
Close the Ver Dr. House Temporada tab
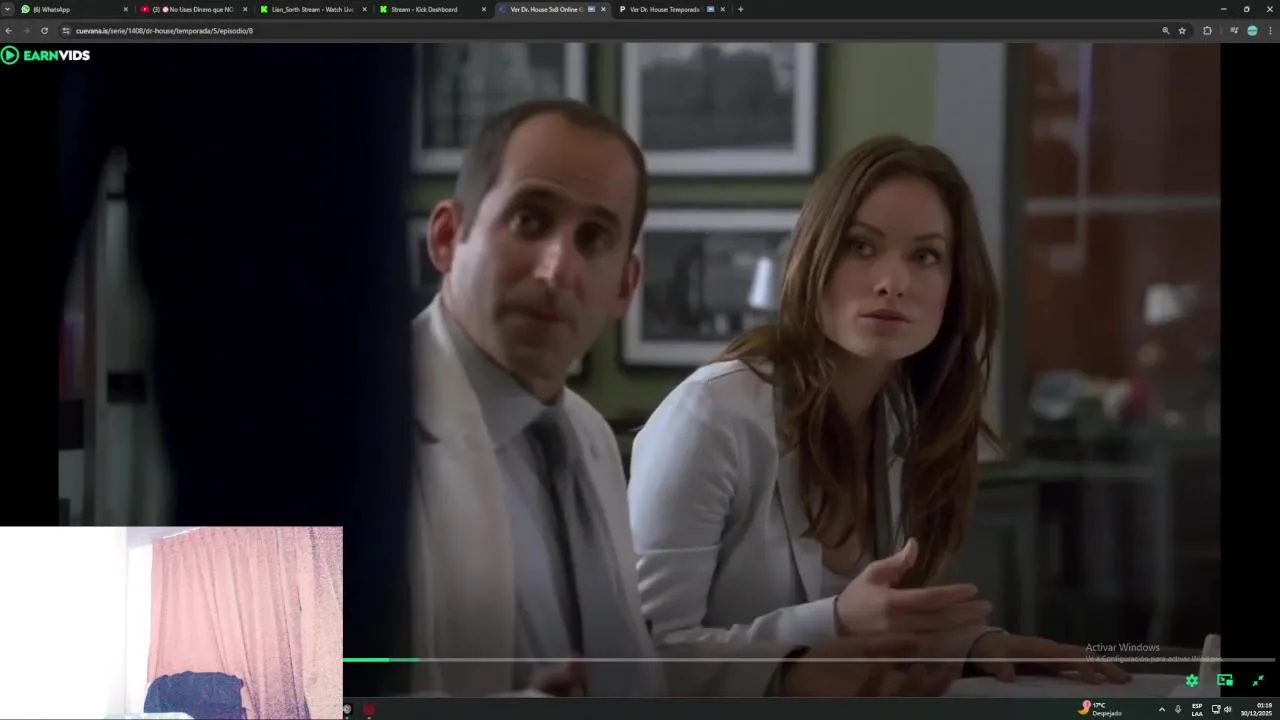[x=722, y=9]
